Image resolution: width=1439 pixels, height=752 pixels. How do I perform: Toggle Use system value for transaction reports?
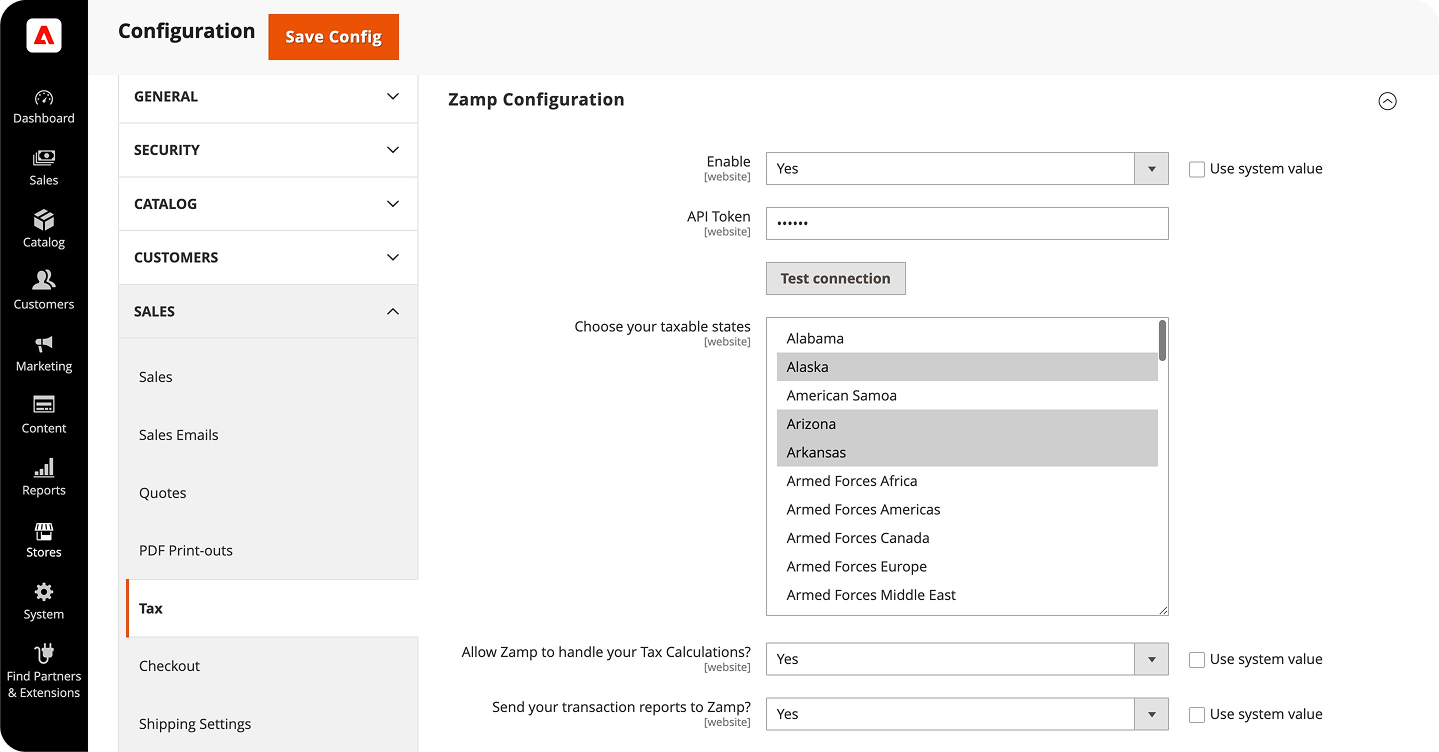tap(1196, 715)
